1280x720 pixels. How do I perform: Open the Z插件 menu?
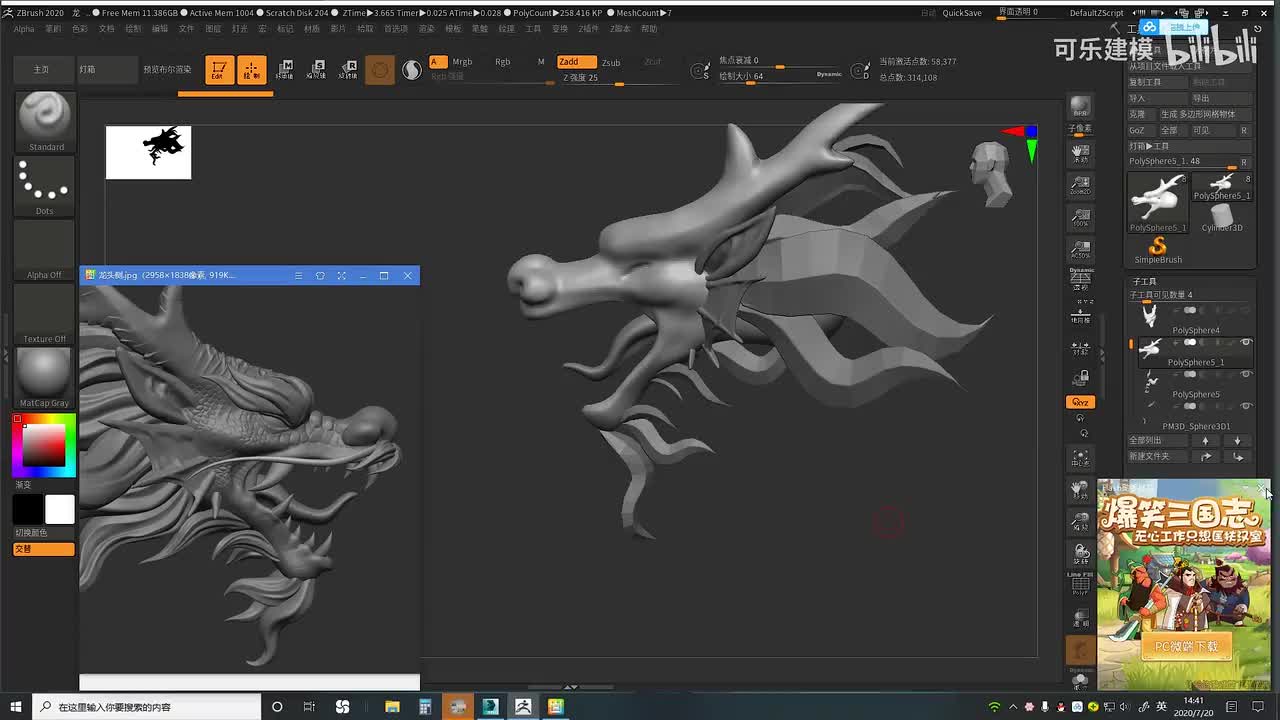point(589,29)
